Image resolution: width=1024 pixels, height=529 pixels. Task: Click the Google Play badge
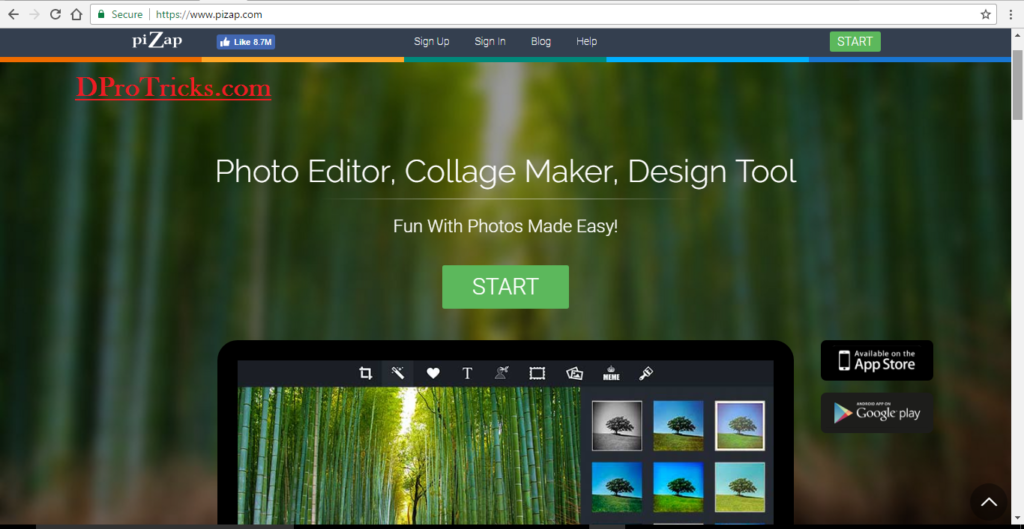877,413
